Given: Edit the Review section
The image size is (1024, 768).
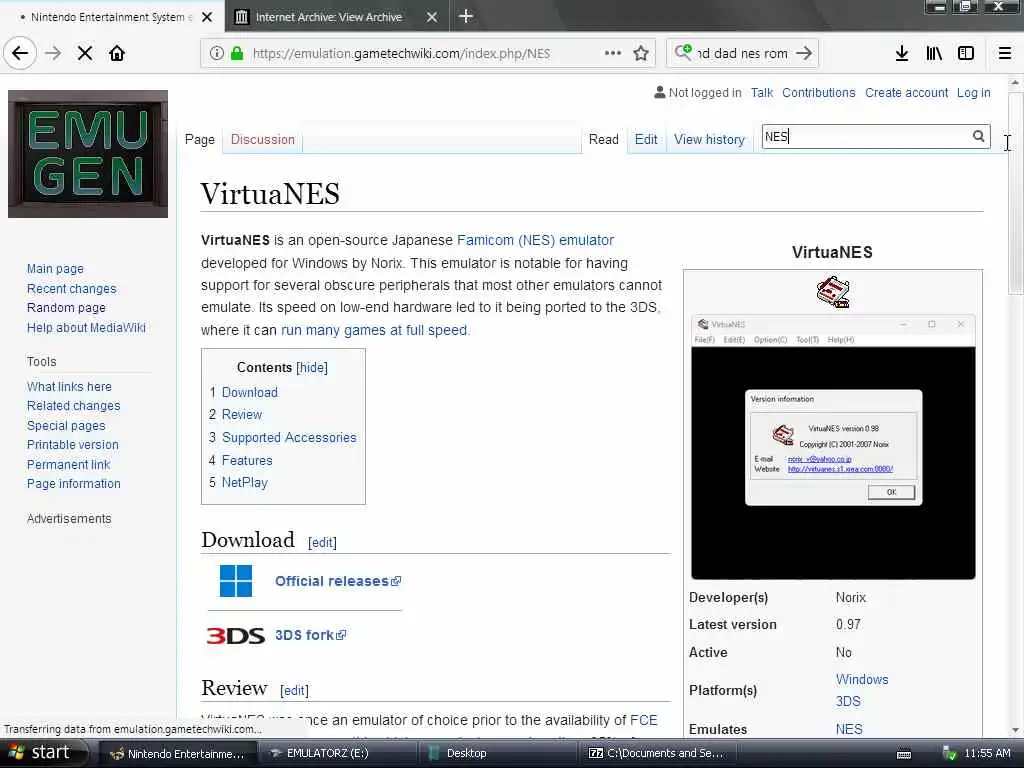Looking at the screenshot, I should coord(294,690).
